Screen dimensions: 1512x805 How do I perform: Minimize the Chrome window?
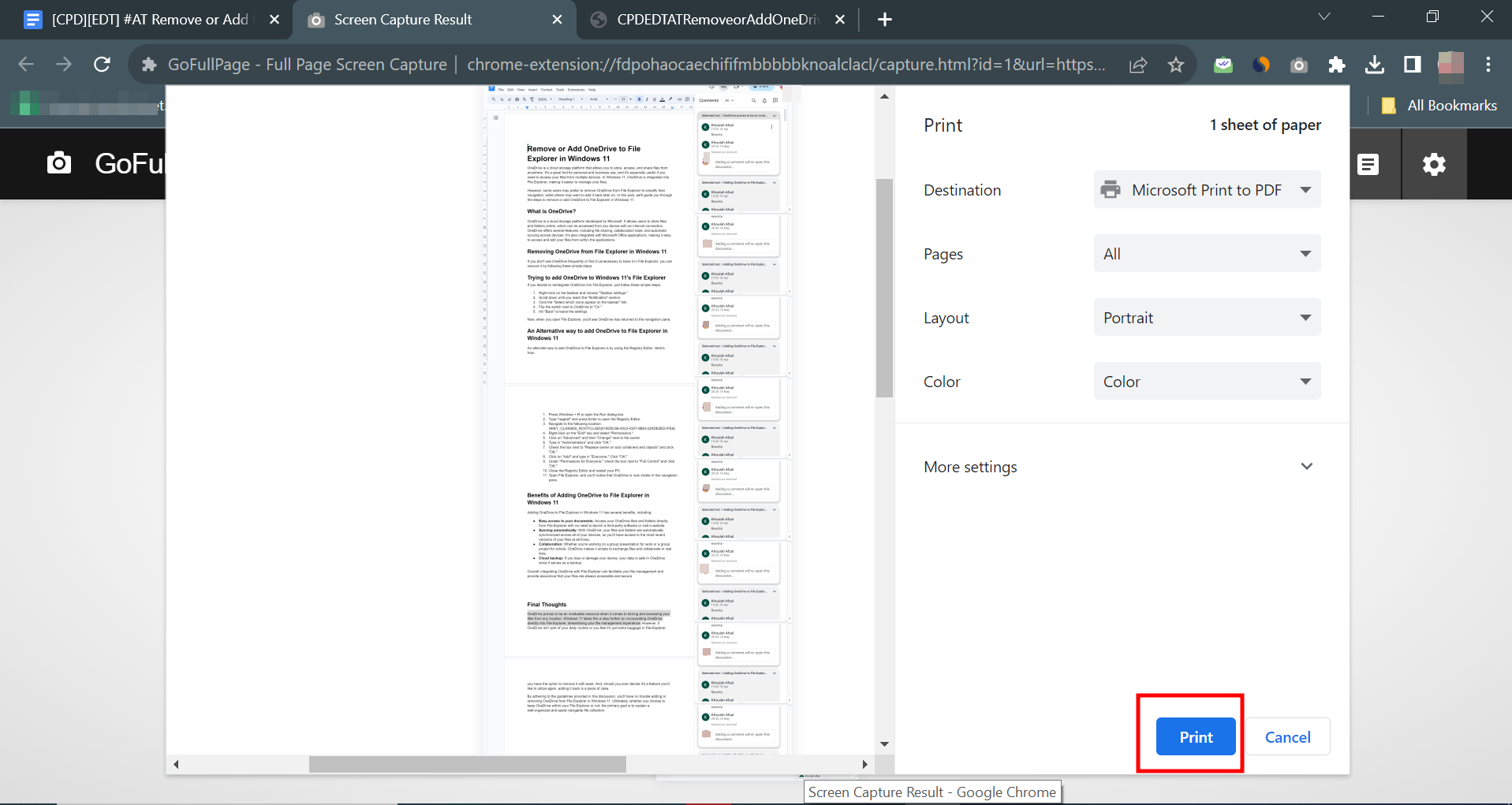point(1379,17)
